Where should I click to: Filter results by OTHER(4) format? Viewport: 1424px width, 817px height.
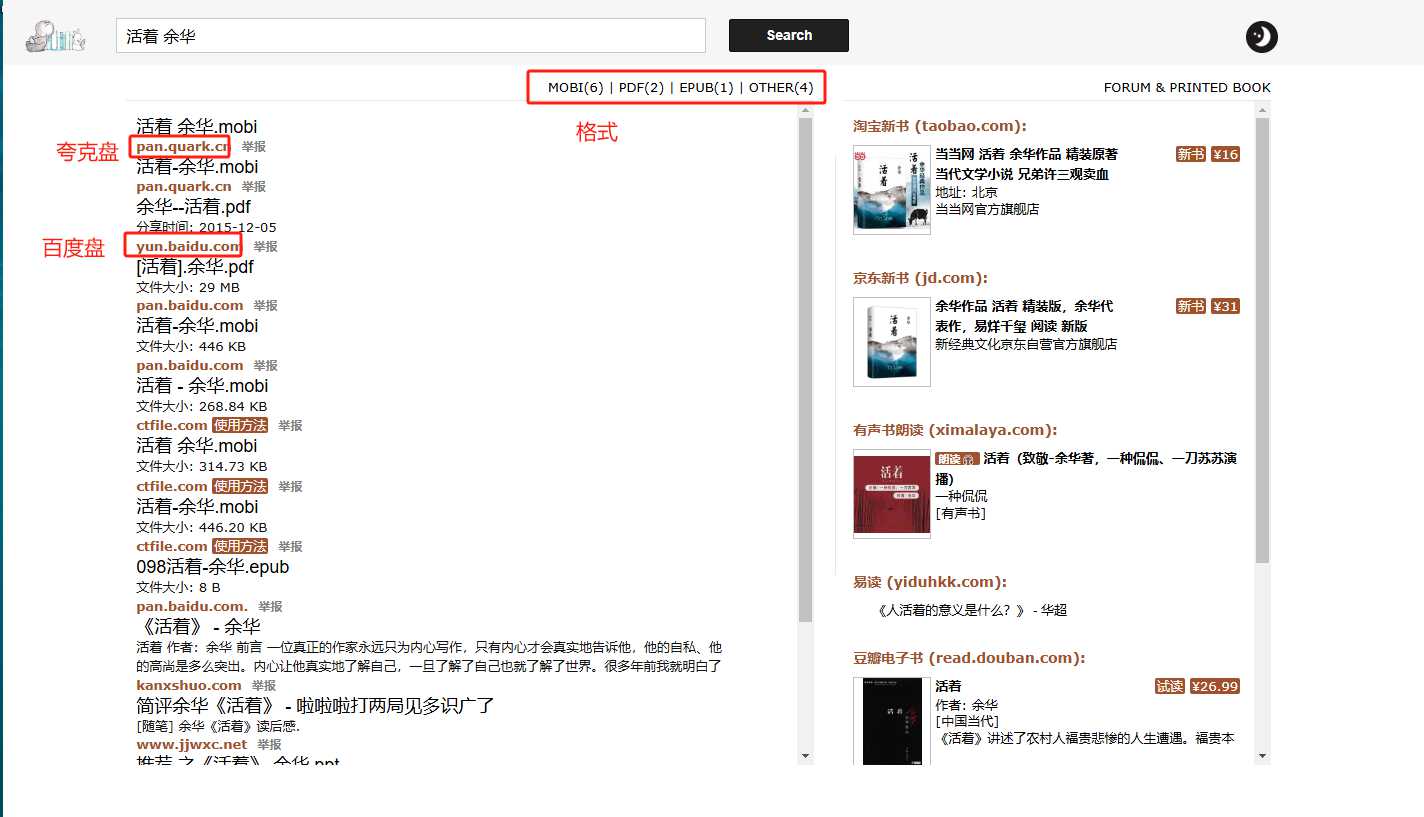[781, 87]
